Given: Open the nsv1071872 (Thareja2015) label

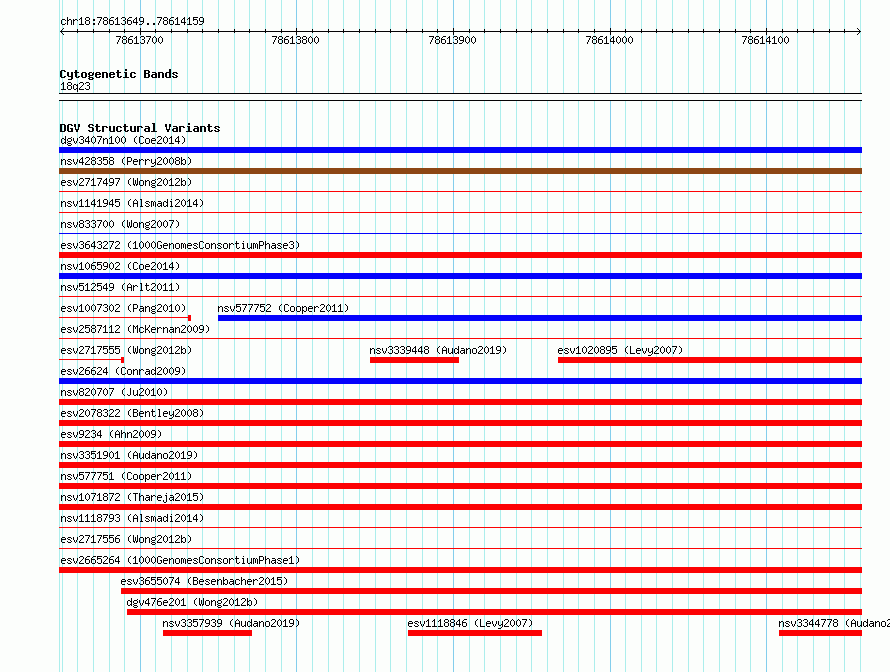Looking at the screenshot, I should [x=132, y=497].
